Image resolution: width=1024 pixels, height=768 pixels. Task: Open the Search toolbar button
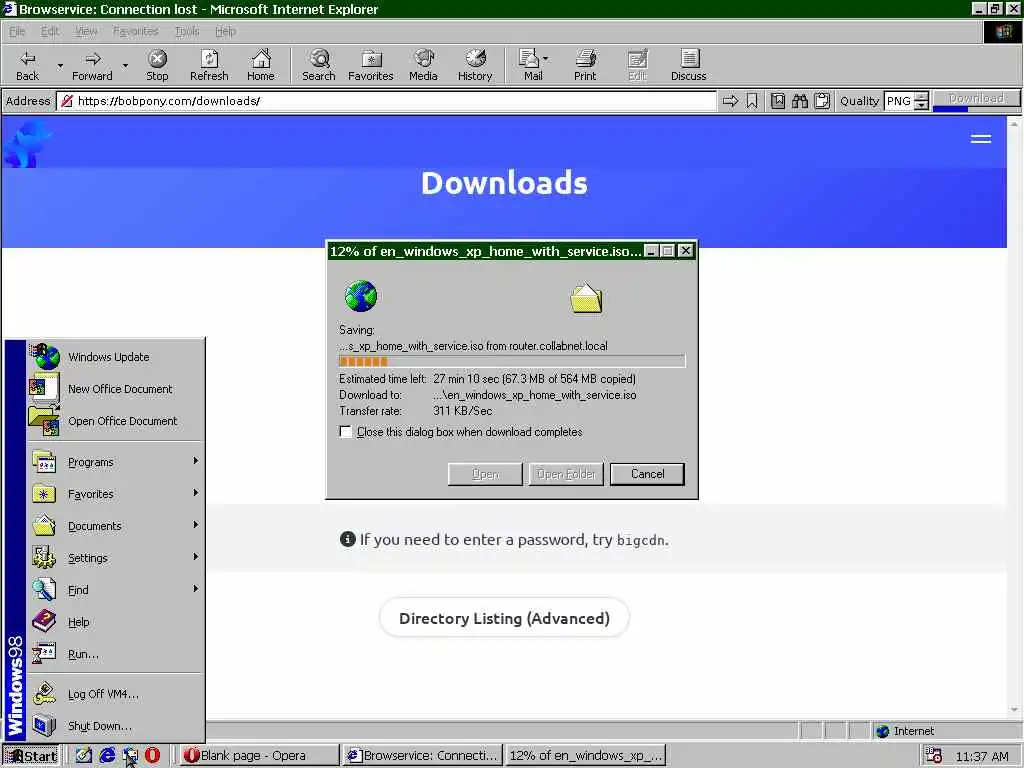click(319, 65)
